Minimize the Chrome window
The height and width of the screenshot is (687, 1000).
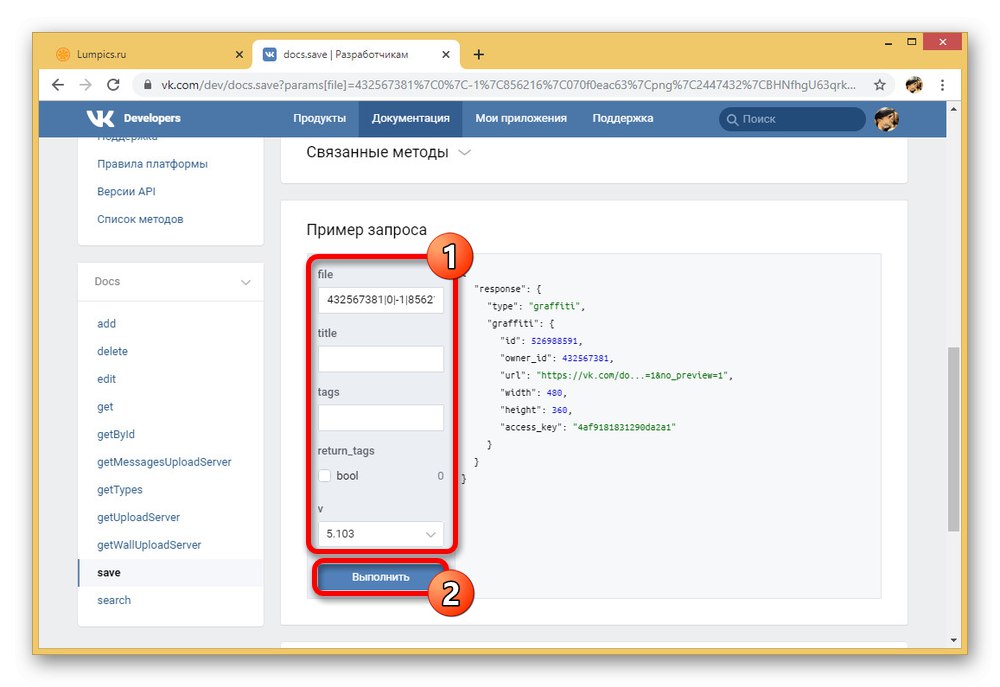(x=888, y=43)
